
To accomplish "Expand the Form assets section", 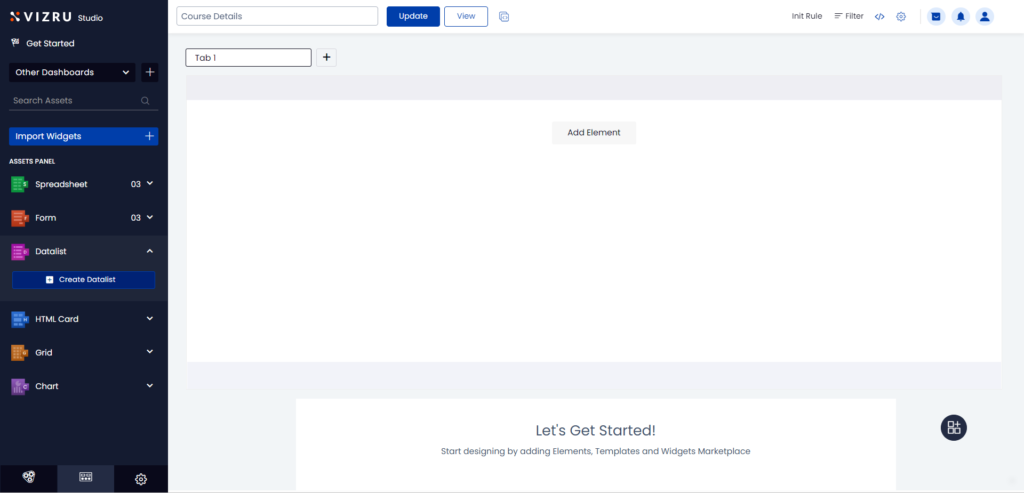I will coord(150,217).
